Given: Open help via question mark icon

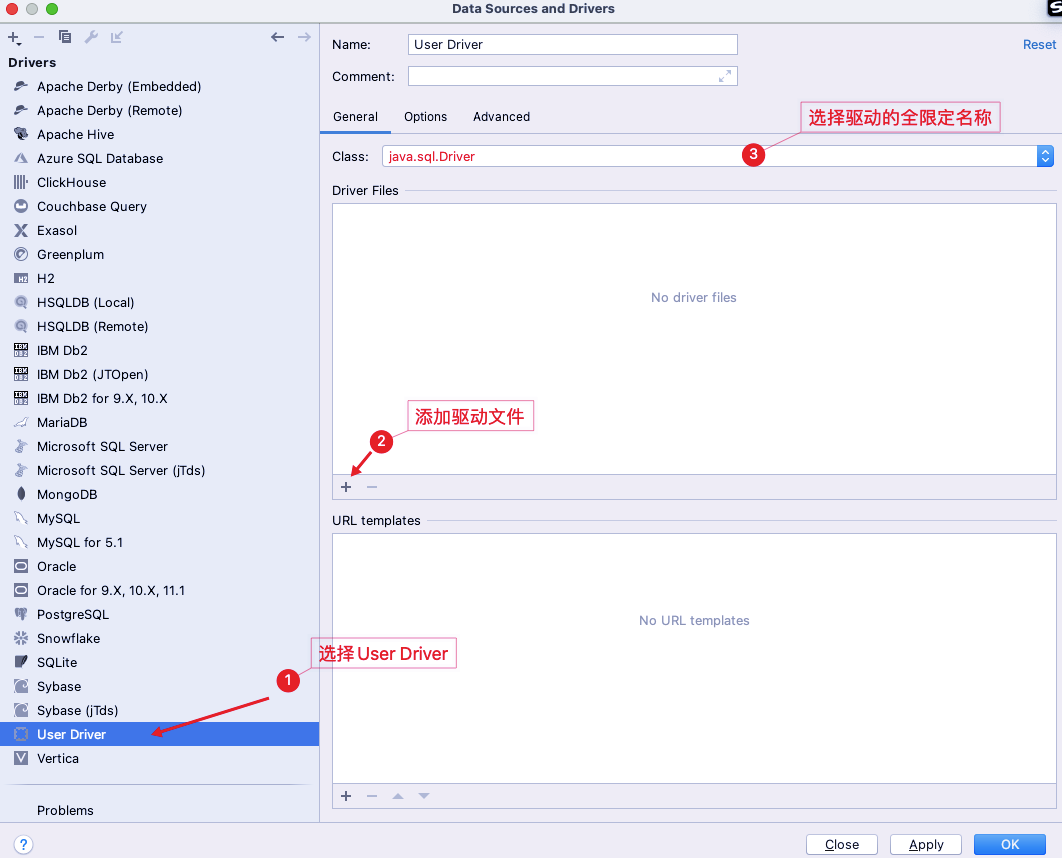Looking at the screenshot, I should click(x=23, y=844).
